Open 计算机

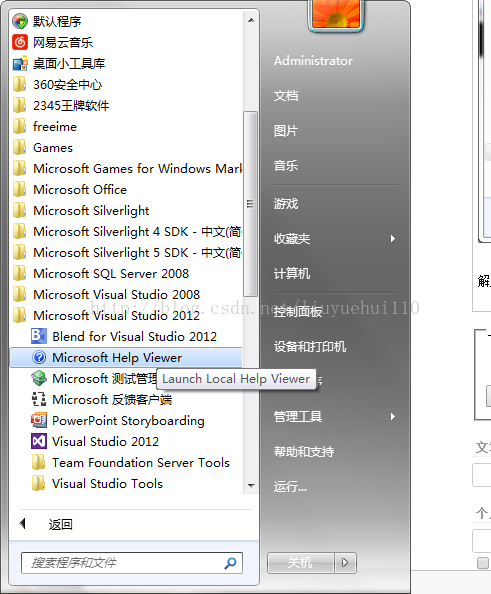292,273
